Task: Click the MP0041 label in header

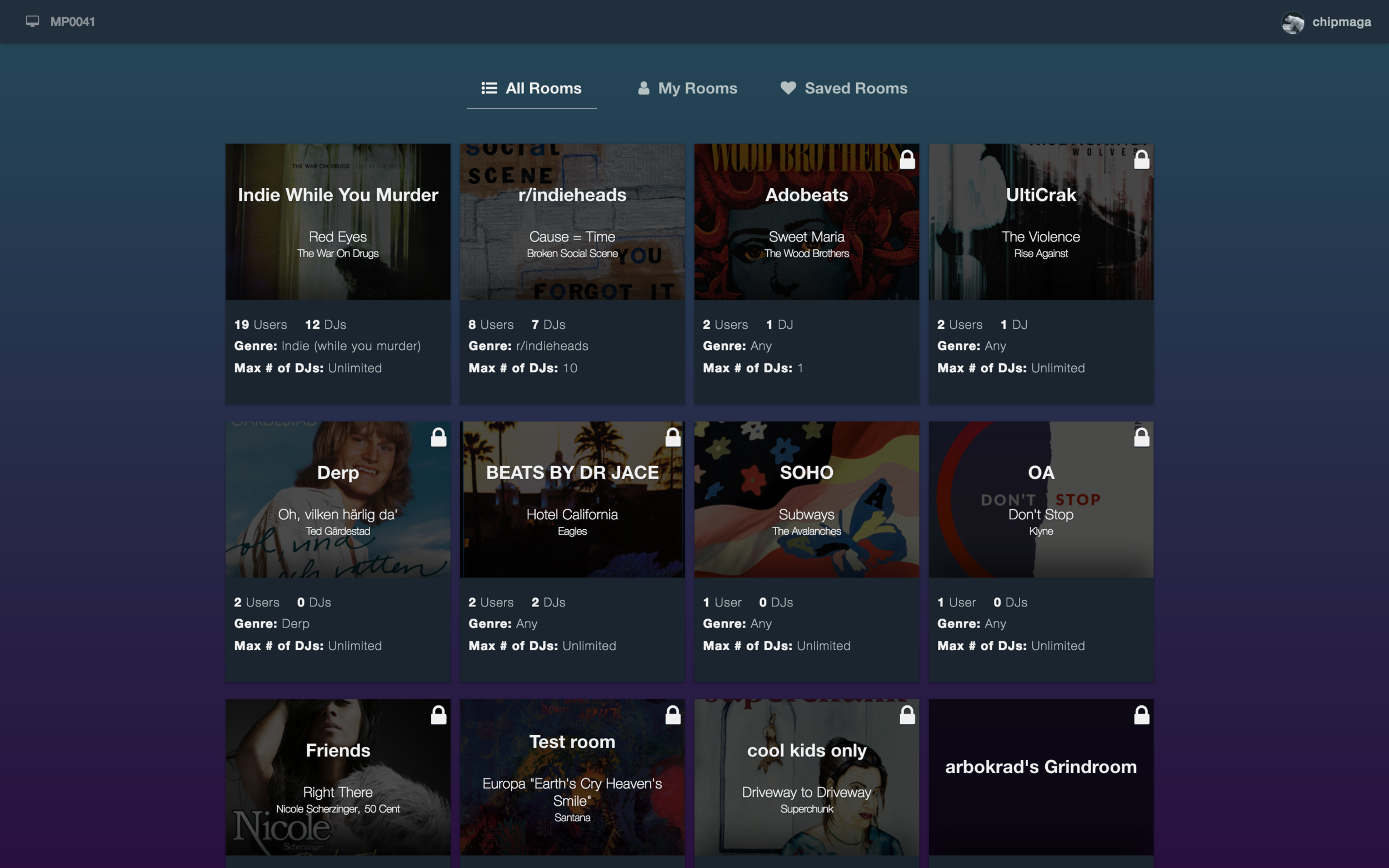Action: 72,22
